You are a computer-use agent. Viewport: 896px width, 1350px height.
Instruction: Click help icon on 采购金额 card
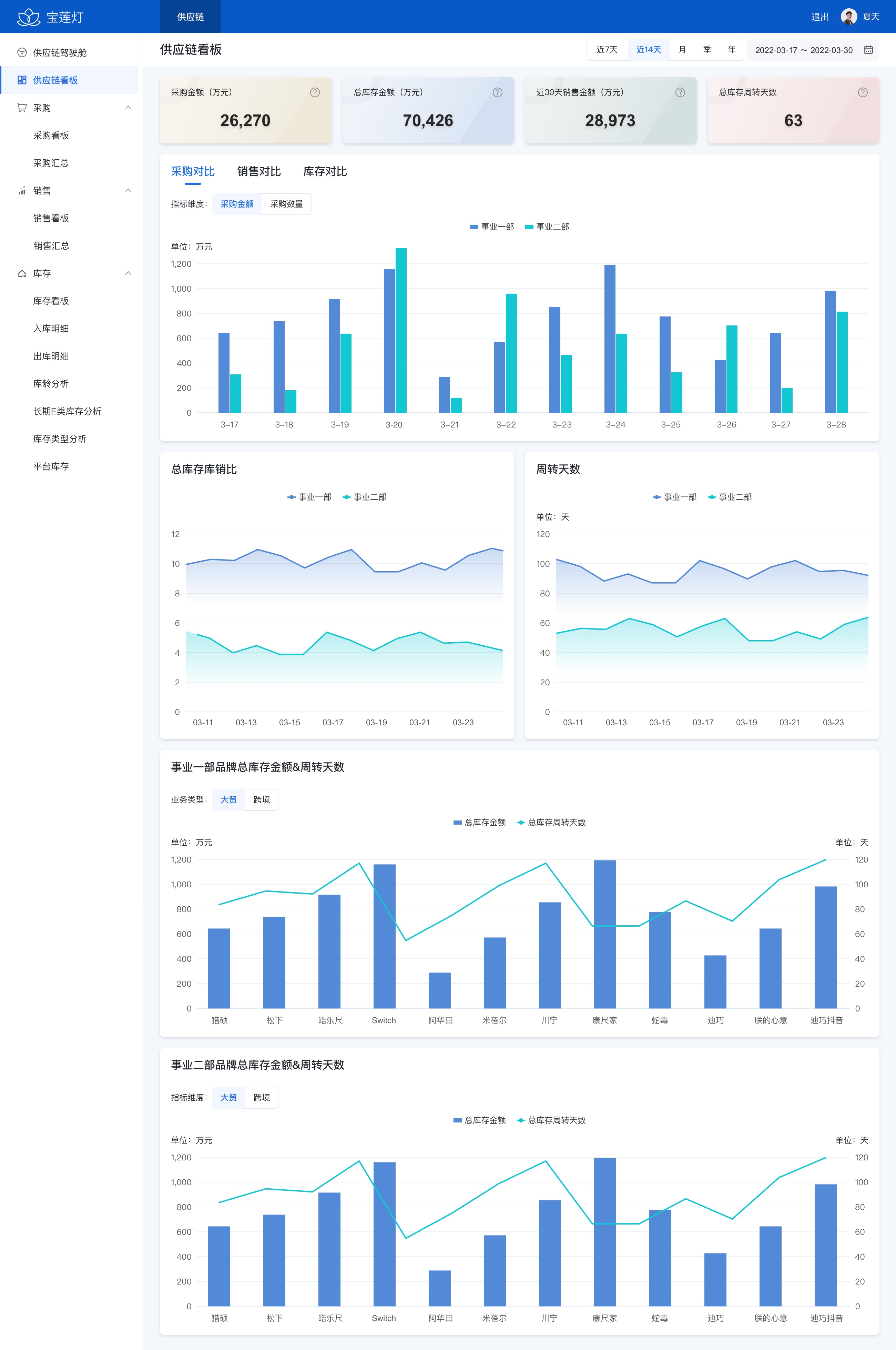point(315,92)
